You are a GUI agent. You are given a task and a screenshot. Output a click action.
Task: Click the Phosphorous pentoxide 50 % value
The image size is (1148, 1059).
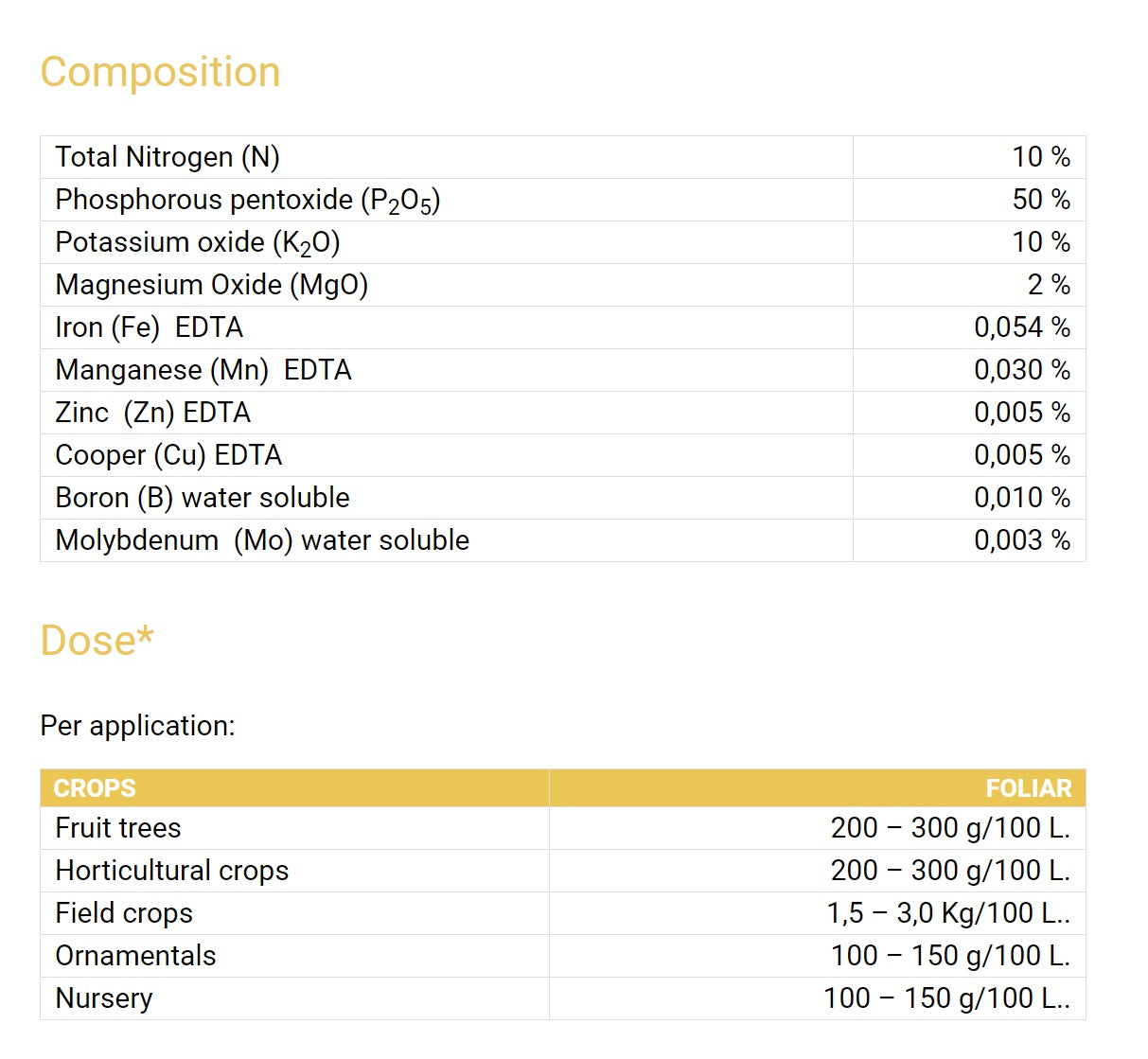1040,200
